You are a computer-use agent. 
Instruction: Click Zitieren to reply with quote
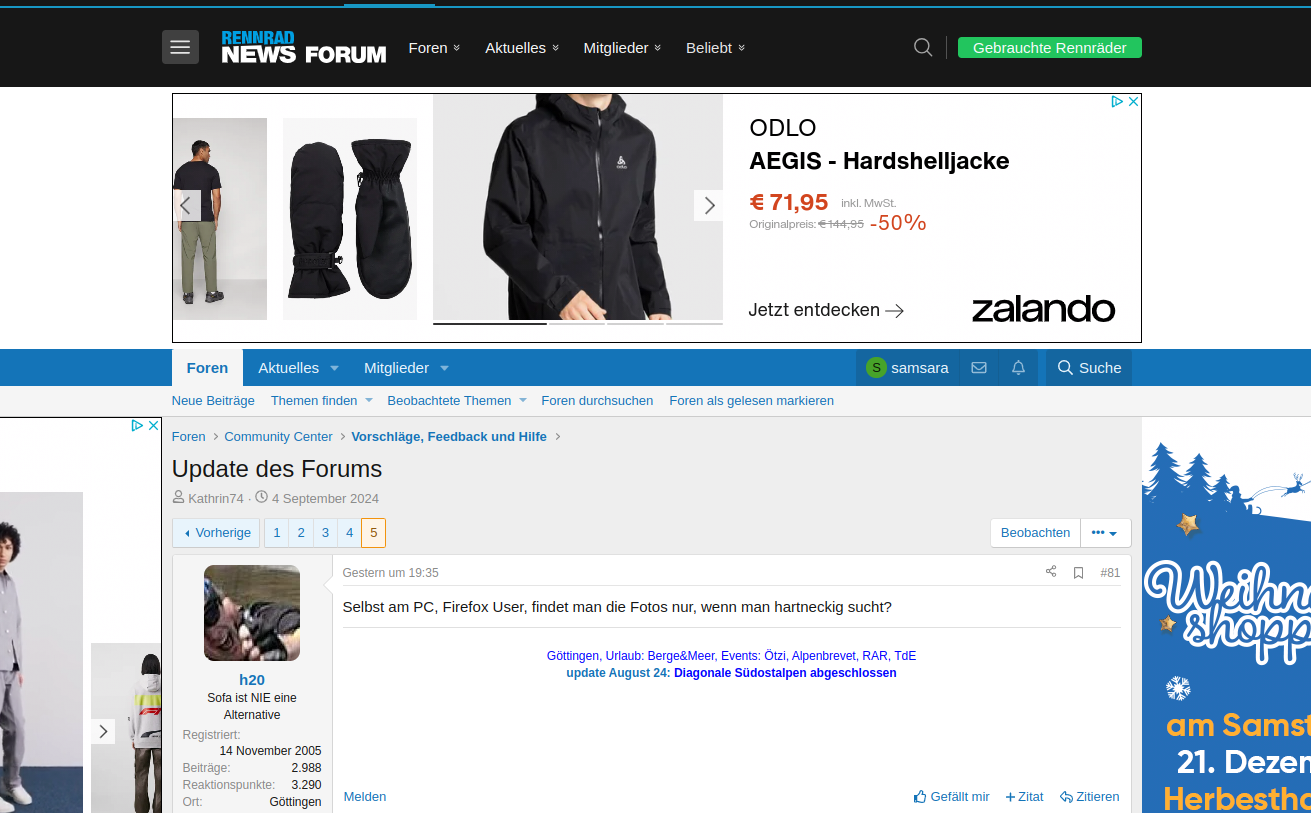(1090, 797)
